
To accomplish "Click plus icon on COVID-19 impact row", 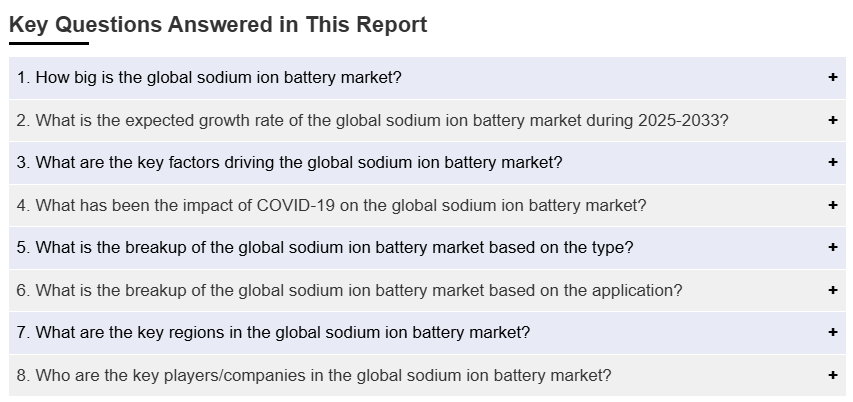I will tap(832, 206).
